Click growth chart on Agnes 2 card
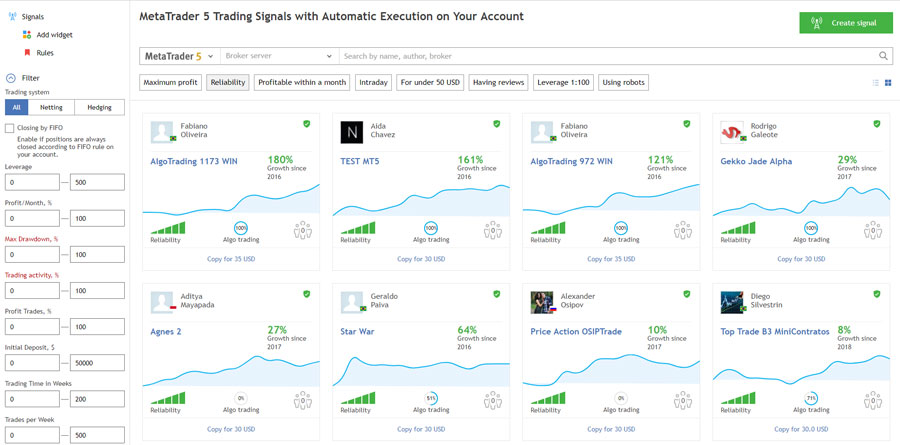900x445 pixels. tap(231, 371)
